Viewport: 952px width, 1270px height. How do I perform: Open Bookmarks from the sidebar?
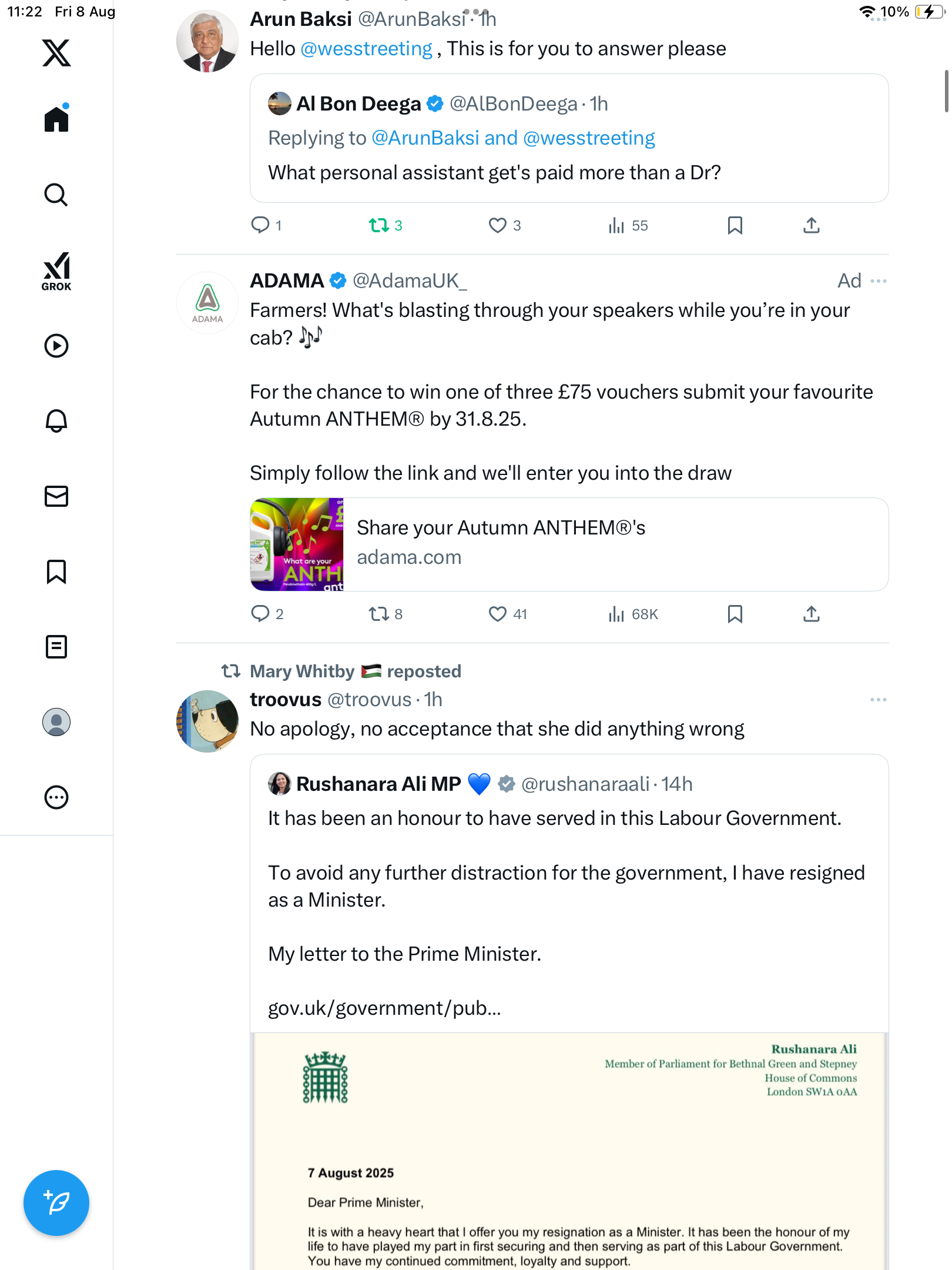coord(56,571)
